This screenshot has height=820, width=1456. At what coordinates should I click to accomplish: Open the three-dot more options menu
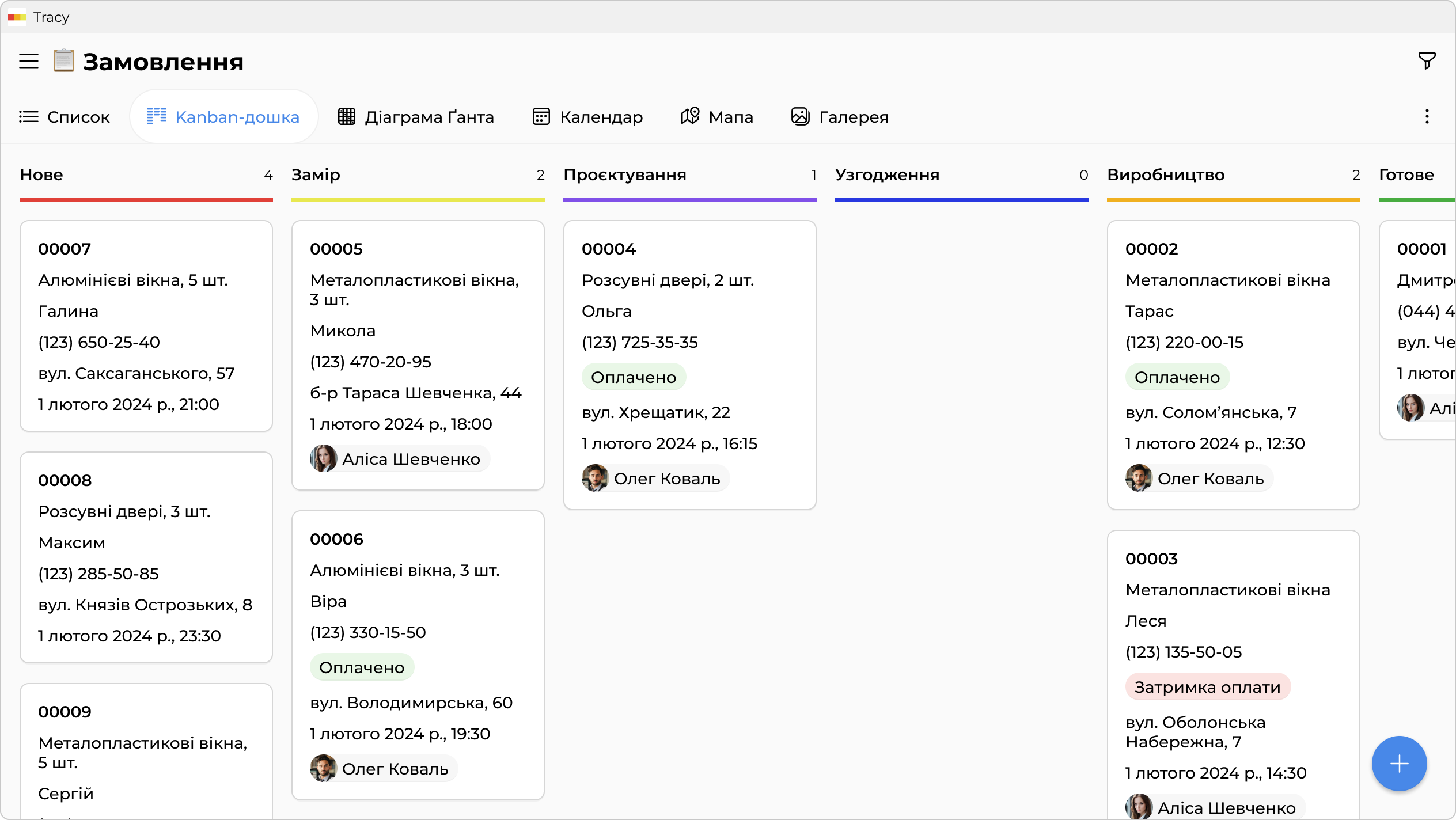pyautogui.click(x=1427, y=117)
